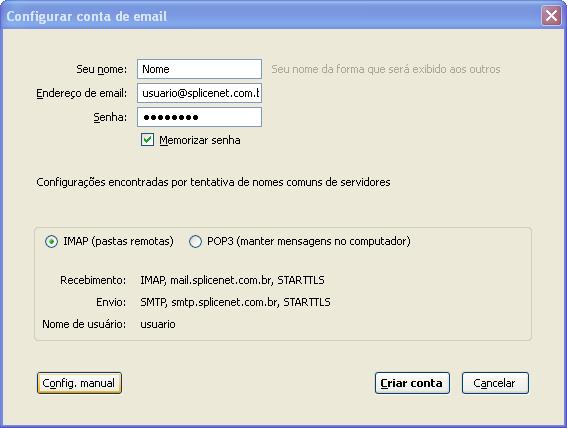Cancel the email account setup
The image size is (567, 428).
tap(495, 383)
